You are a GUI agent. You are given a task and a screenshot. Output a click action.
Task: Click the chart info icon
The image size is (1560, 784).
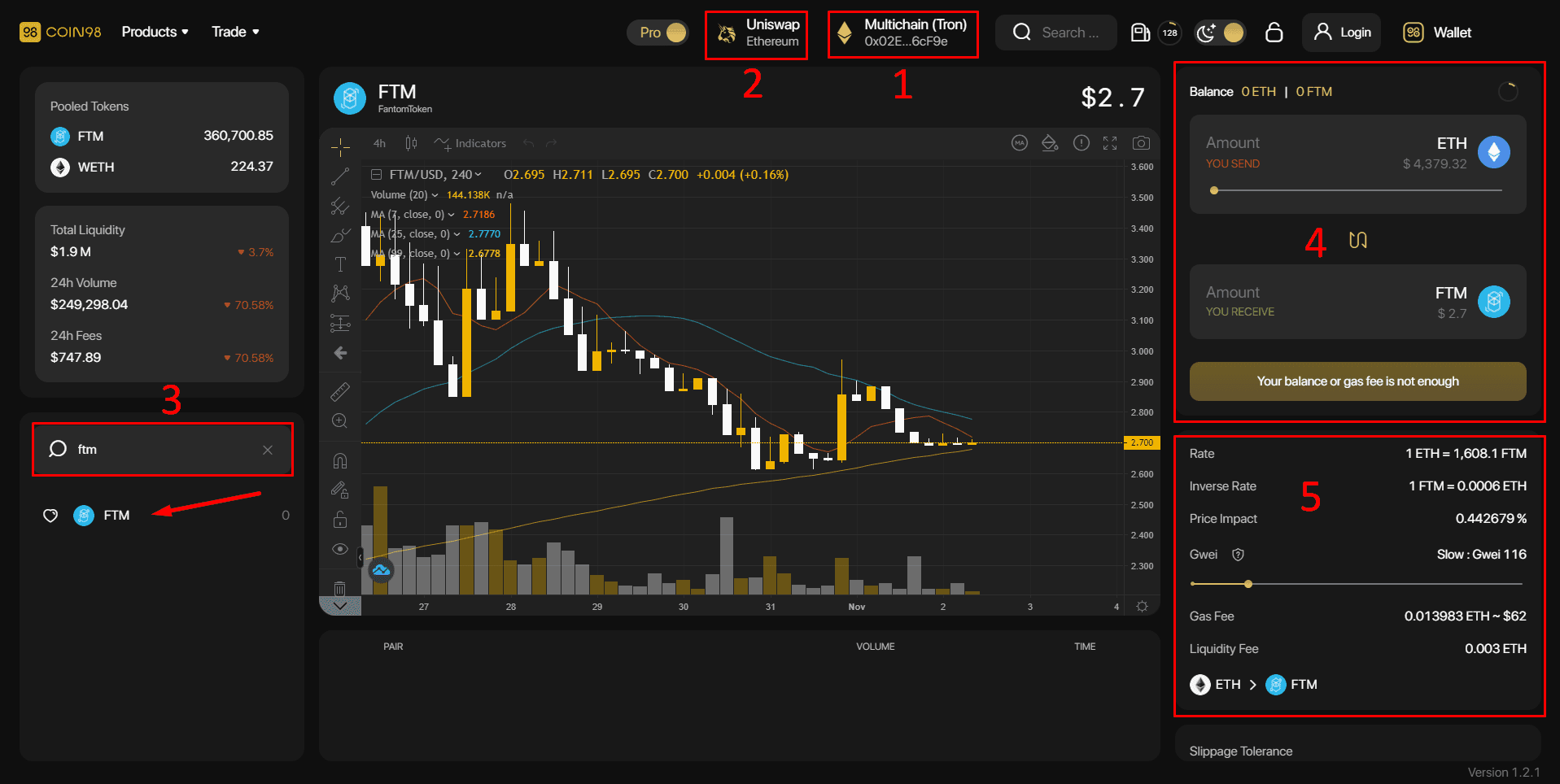point(1081,143)
